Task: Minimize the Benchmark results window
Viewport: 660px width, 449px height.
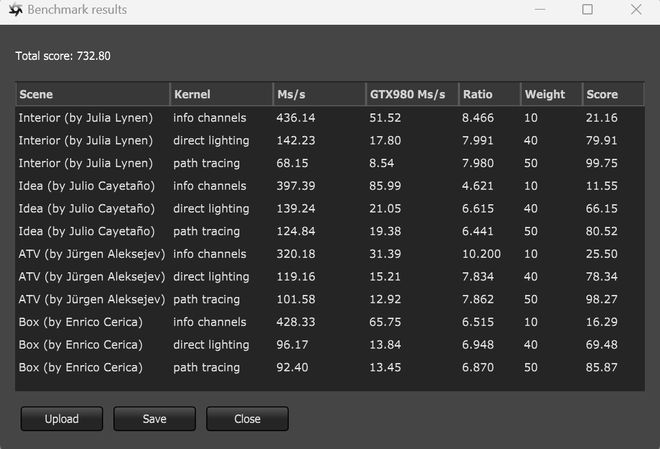Action: point(540,9)
